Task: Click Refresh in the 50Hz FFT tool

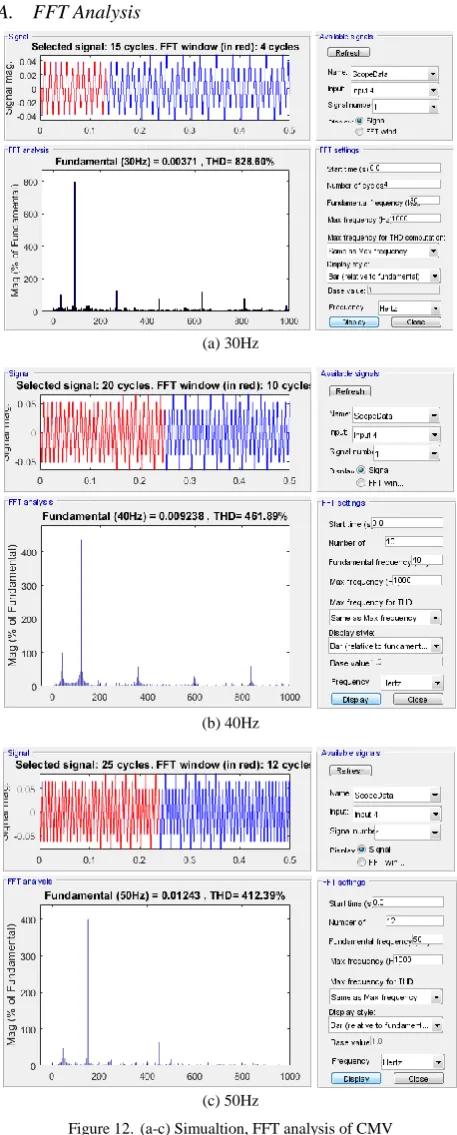Action: coord(351,771)
